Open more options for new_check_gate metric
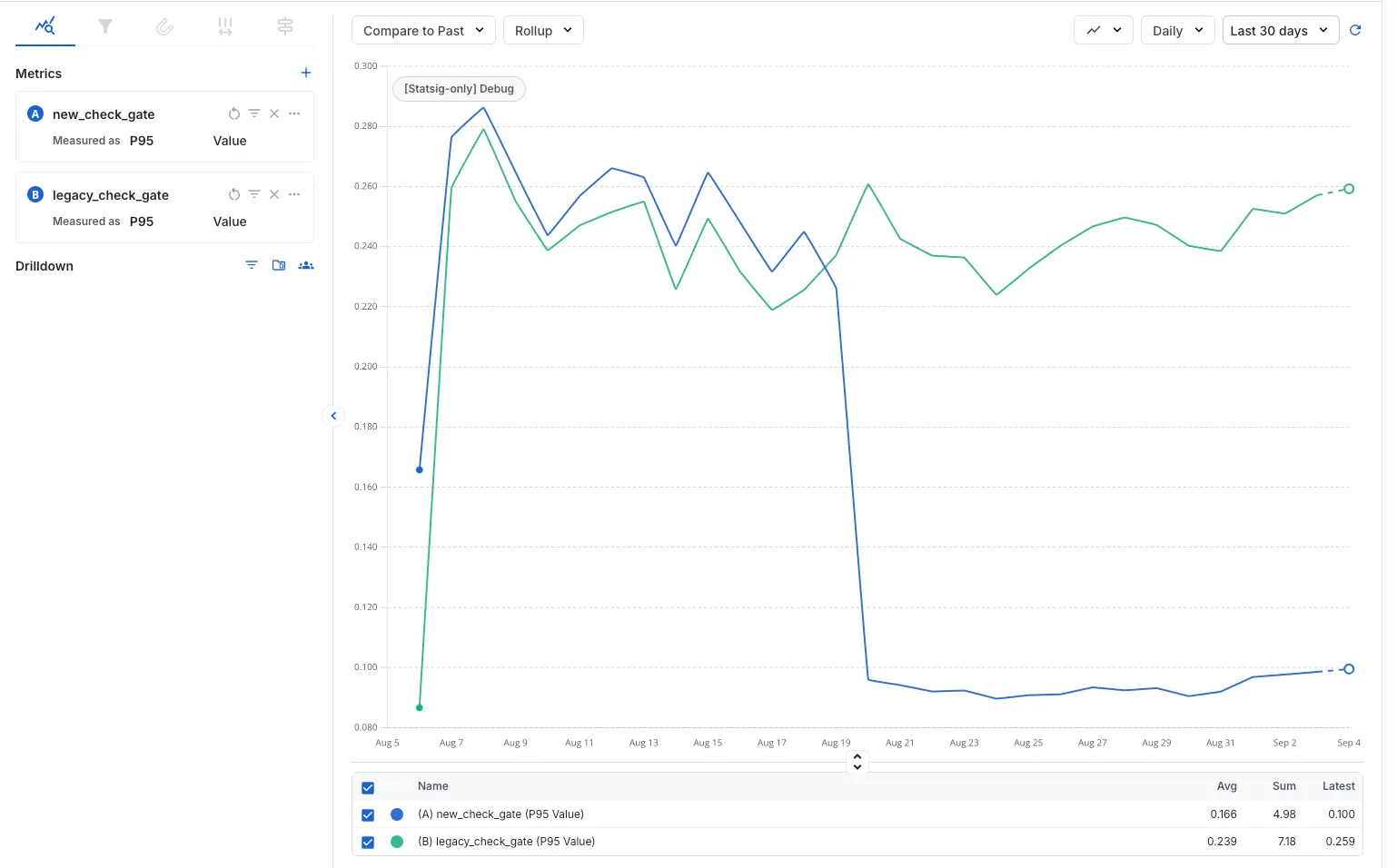1397x868 pixels. coord(294,113)
